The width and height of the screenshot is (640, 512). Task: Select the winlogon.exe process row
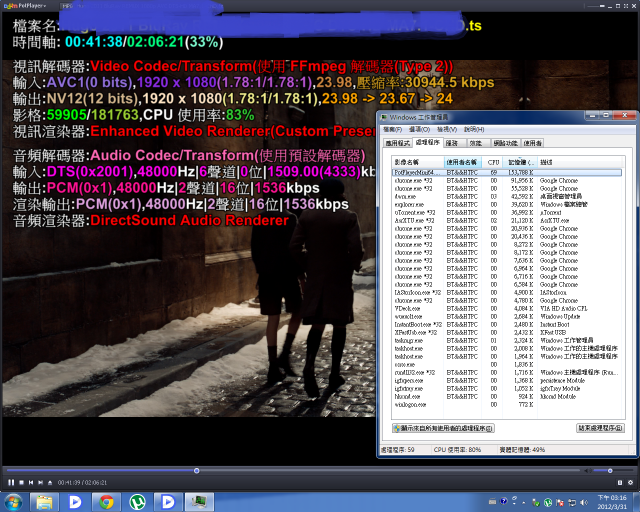point(507,405)
